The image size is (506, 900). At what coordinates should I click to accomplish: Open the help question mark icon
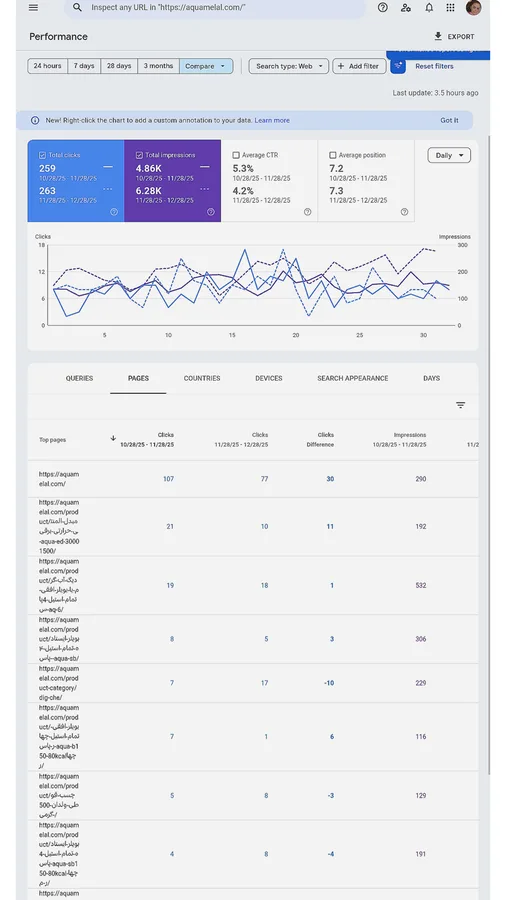[383, 7]
